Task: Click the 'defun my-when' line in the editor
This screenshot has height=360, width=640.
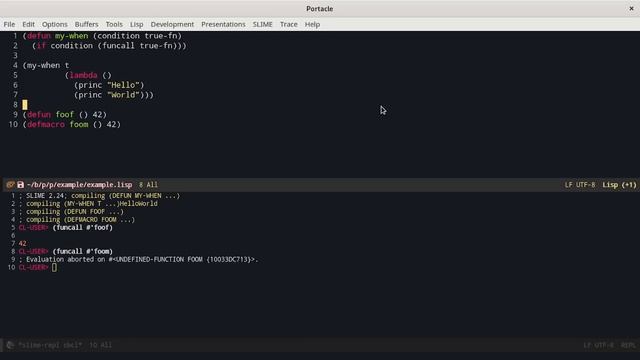Action: pyautogui.click(x=102, y=36)
